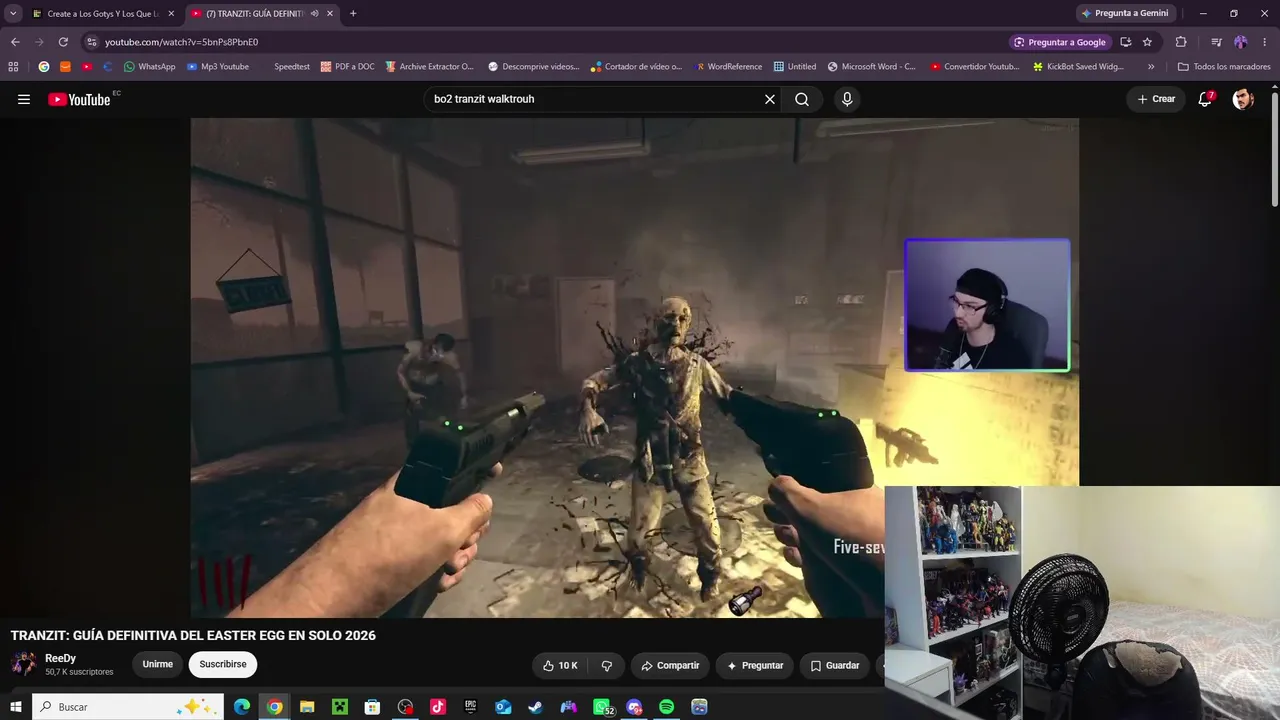
Task: Open the Mp3 Youtube bookmark
Action: click(x=217, y=67)
